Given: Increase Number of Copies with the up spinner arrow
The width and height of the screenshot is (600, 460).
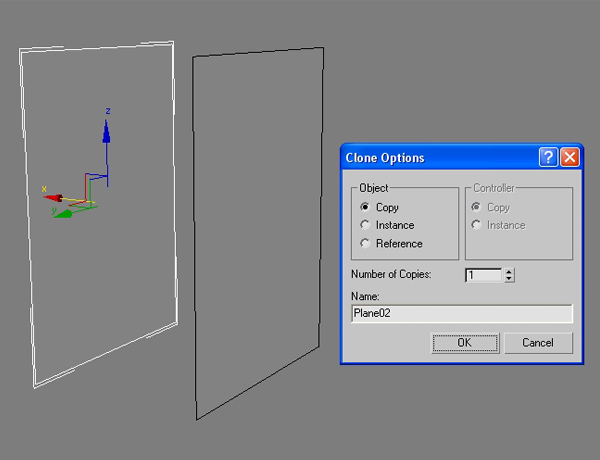Looking at the screenshot, I should coord(509,271).
